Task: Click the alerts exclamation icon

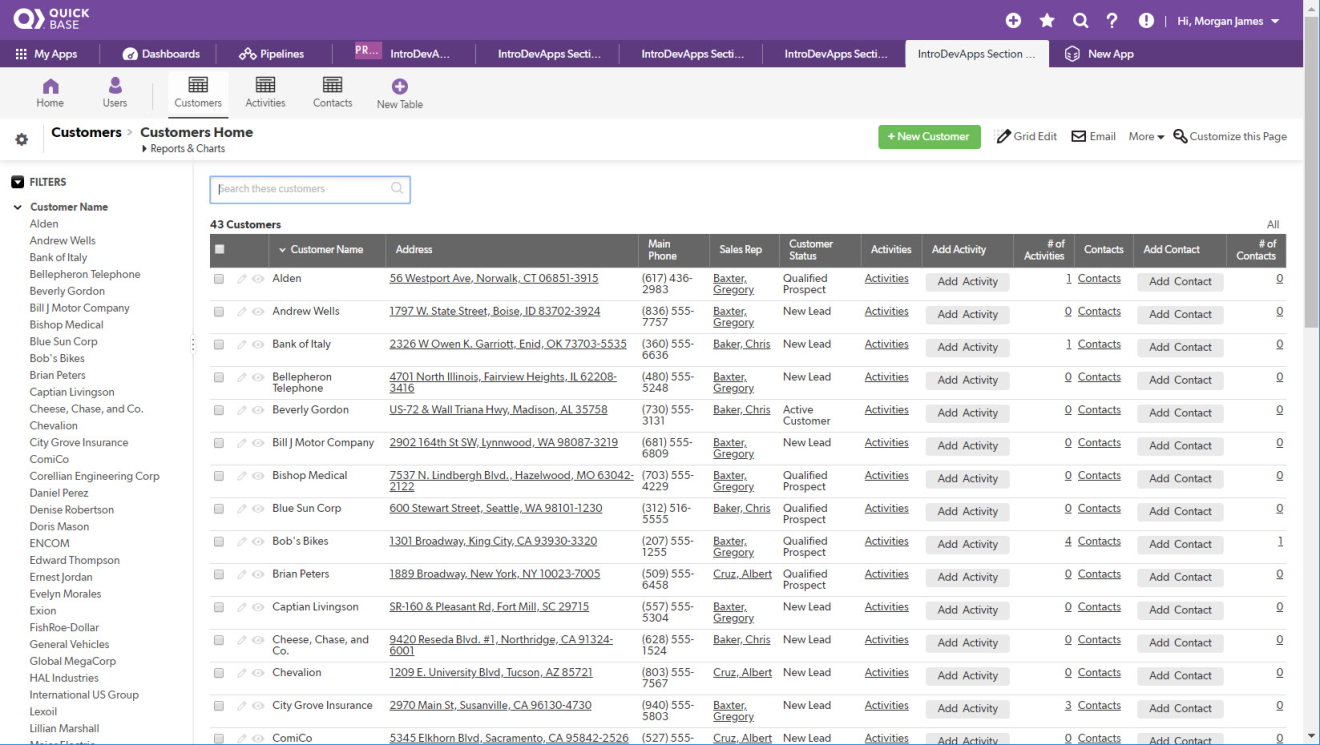Action: 1146,21
